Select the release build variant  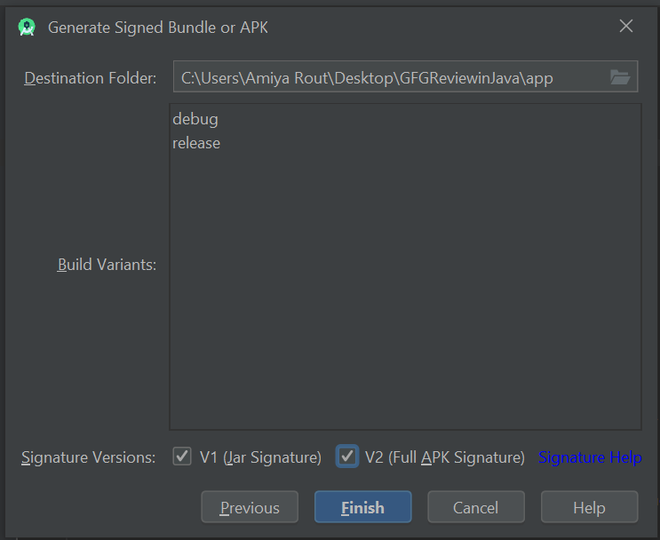(196, 143)
